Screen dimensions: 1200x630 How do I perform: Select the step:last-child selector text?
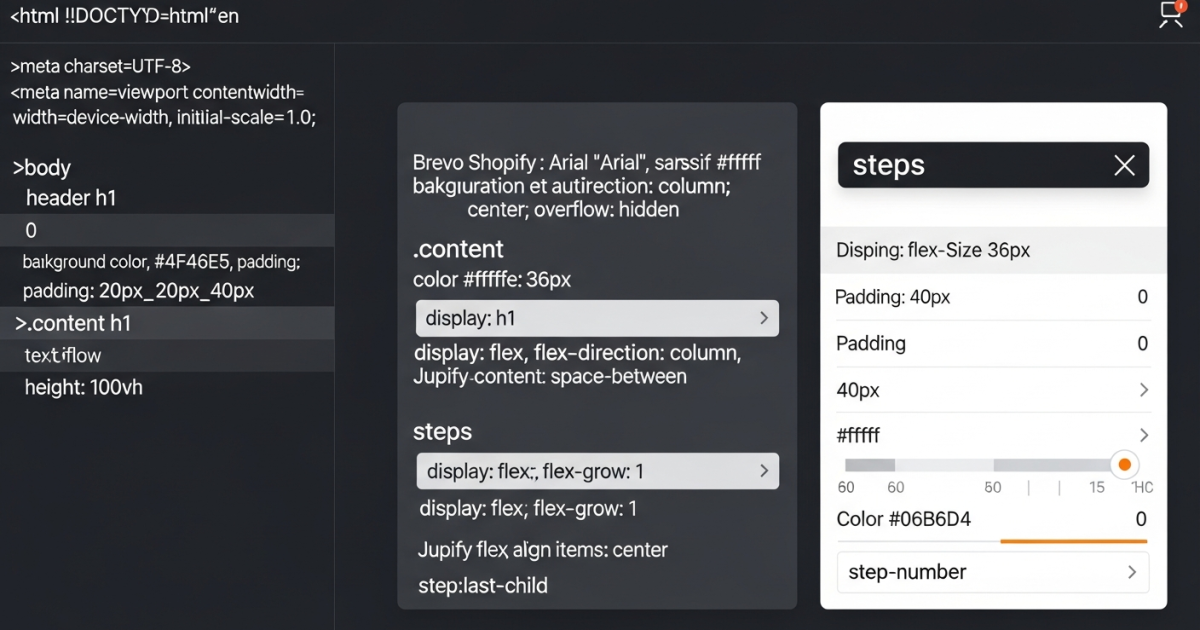coord(482,585)
